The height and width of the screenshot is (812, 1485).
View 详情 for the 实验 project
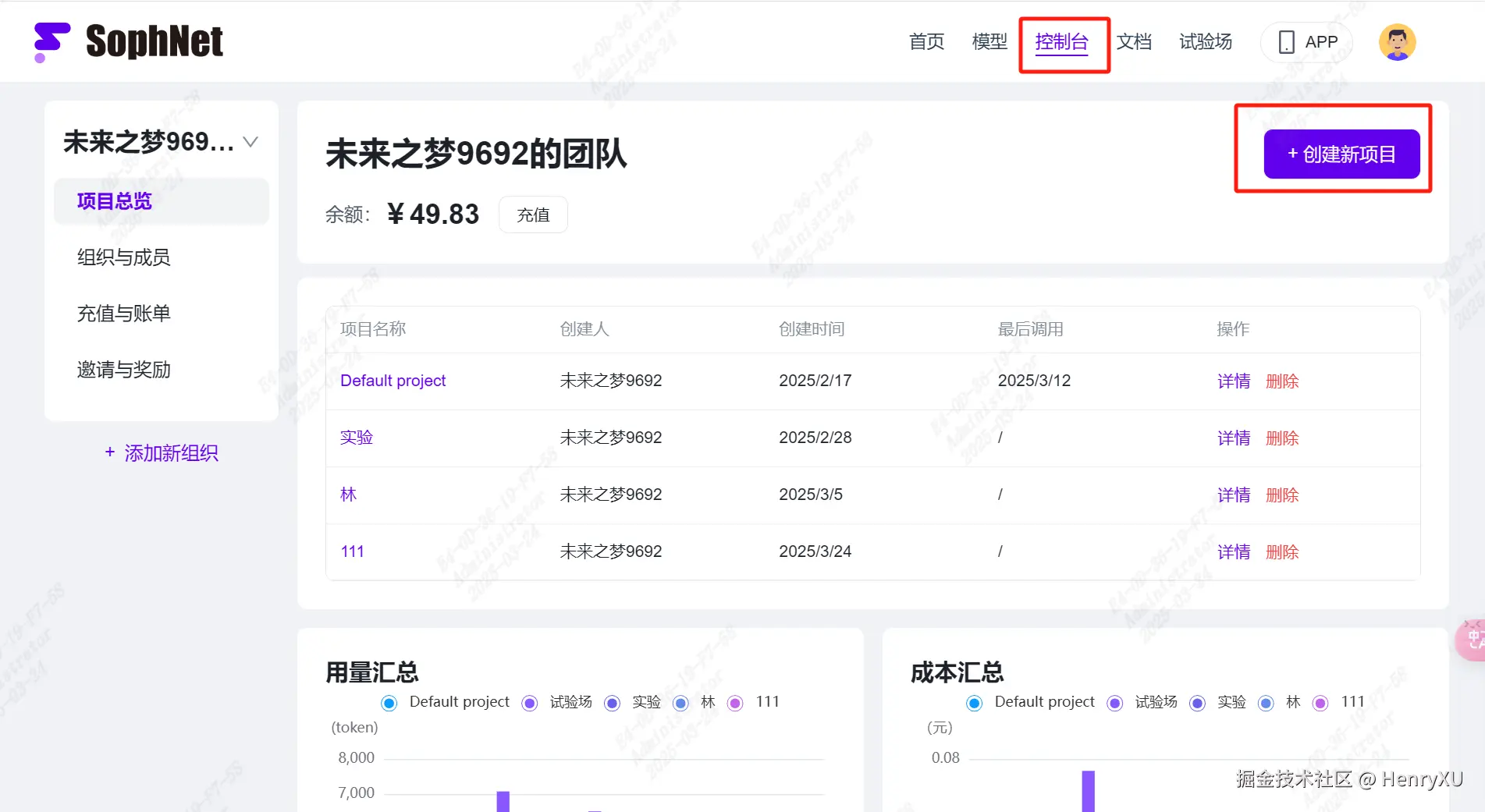pos(1234,438)
